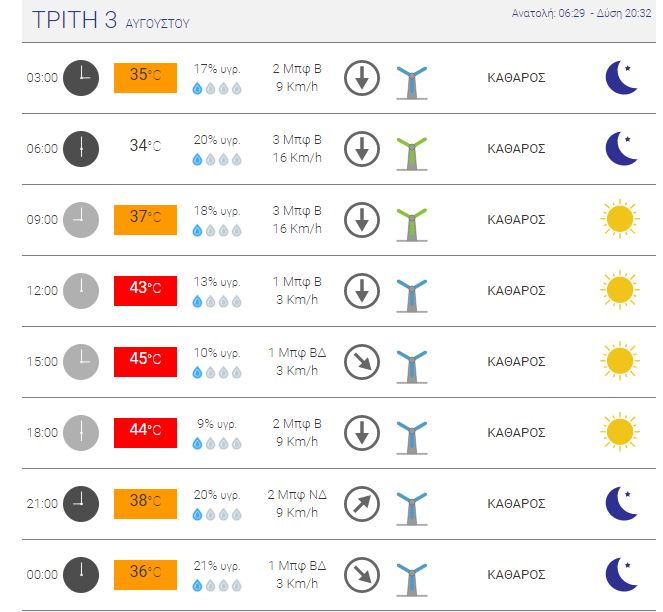Click the red 44°C temperature badge

tap(145, 432)
